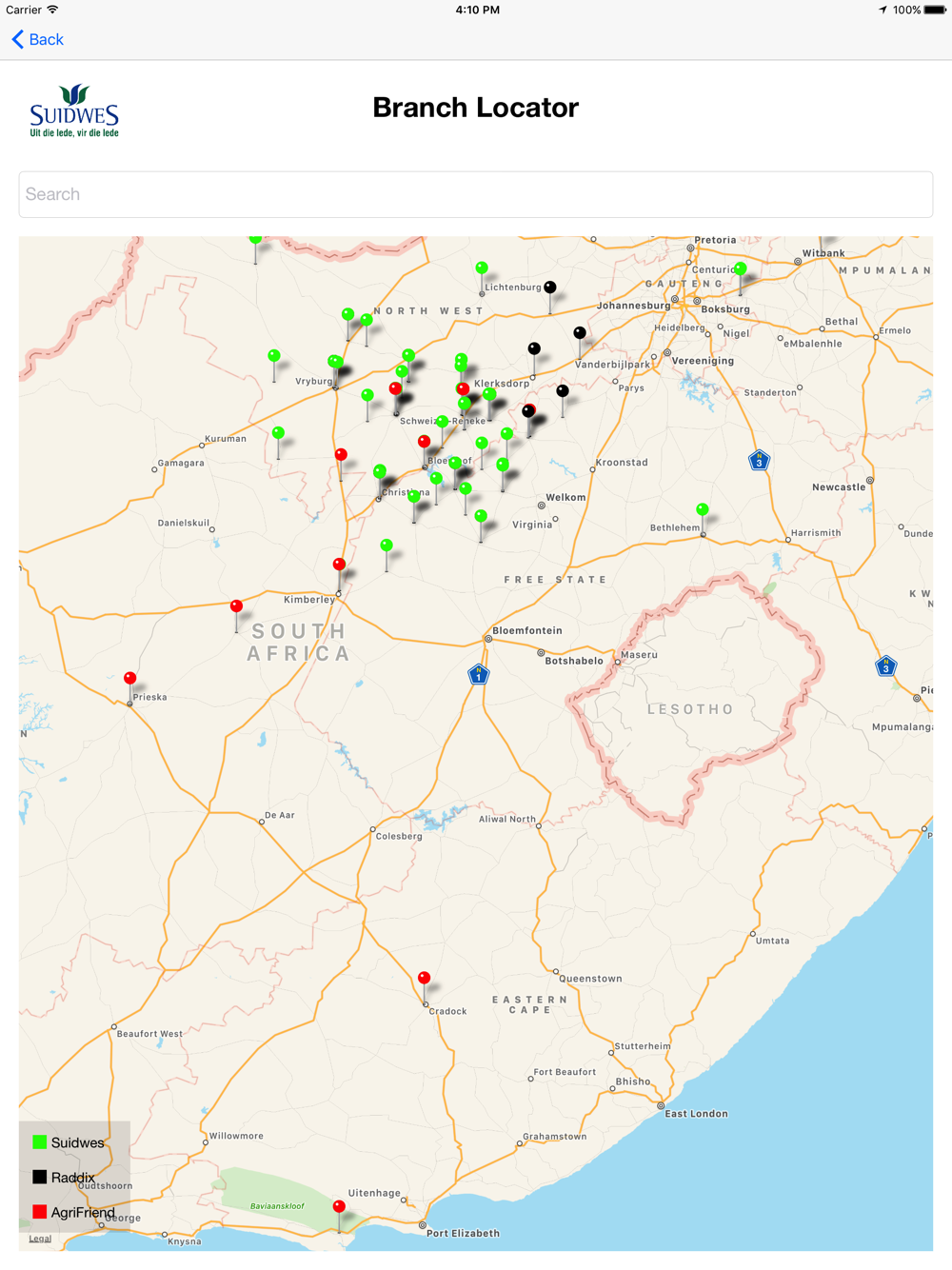Select the red pin near Baviaanskloof
This screenshot has height=1270, width=952.
click(x=339, y=1207)
